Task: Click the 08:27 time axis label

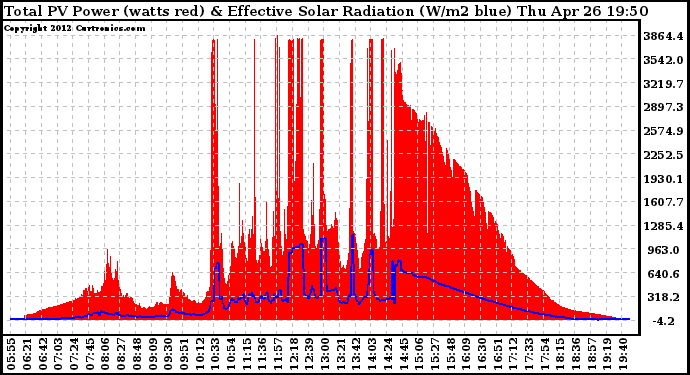Action: click(x=121, y=354)
